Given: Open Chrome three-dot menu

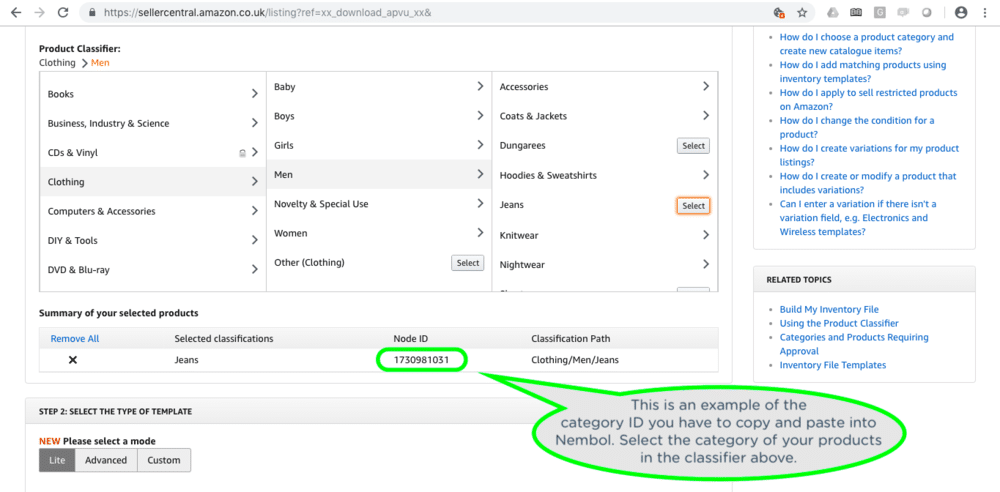Looking at the screenshot, I should point(987,12).
